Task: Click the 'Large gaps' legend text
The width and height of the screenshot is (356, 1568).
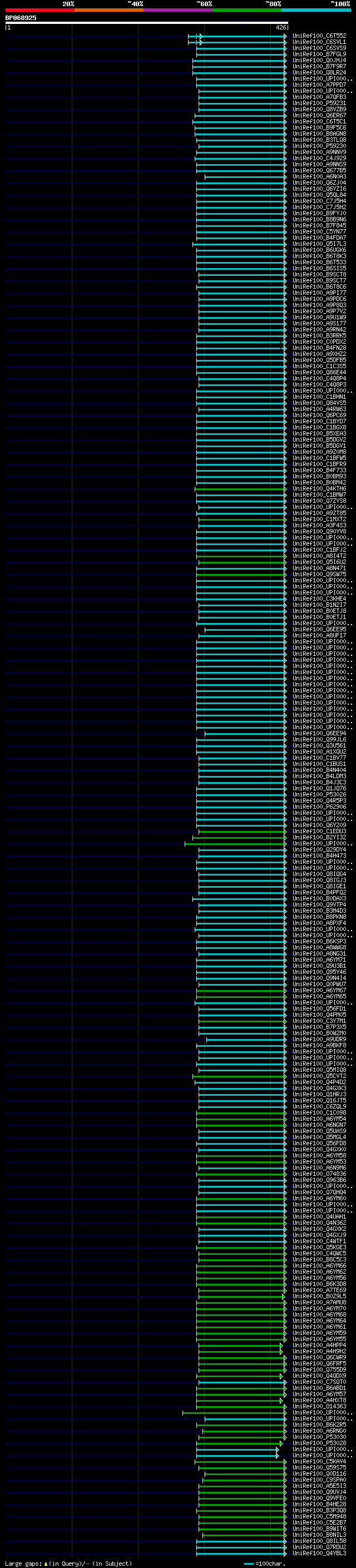Action: point(24,1564)
